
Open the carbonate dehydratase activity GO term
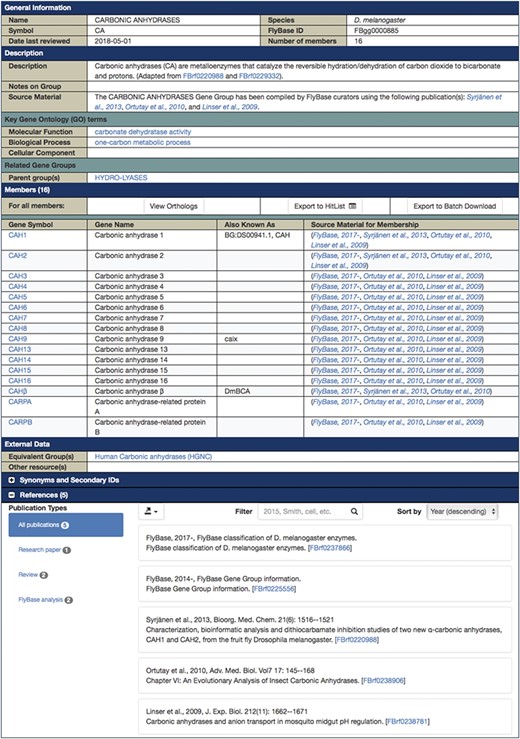[x=143, y=132]
